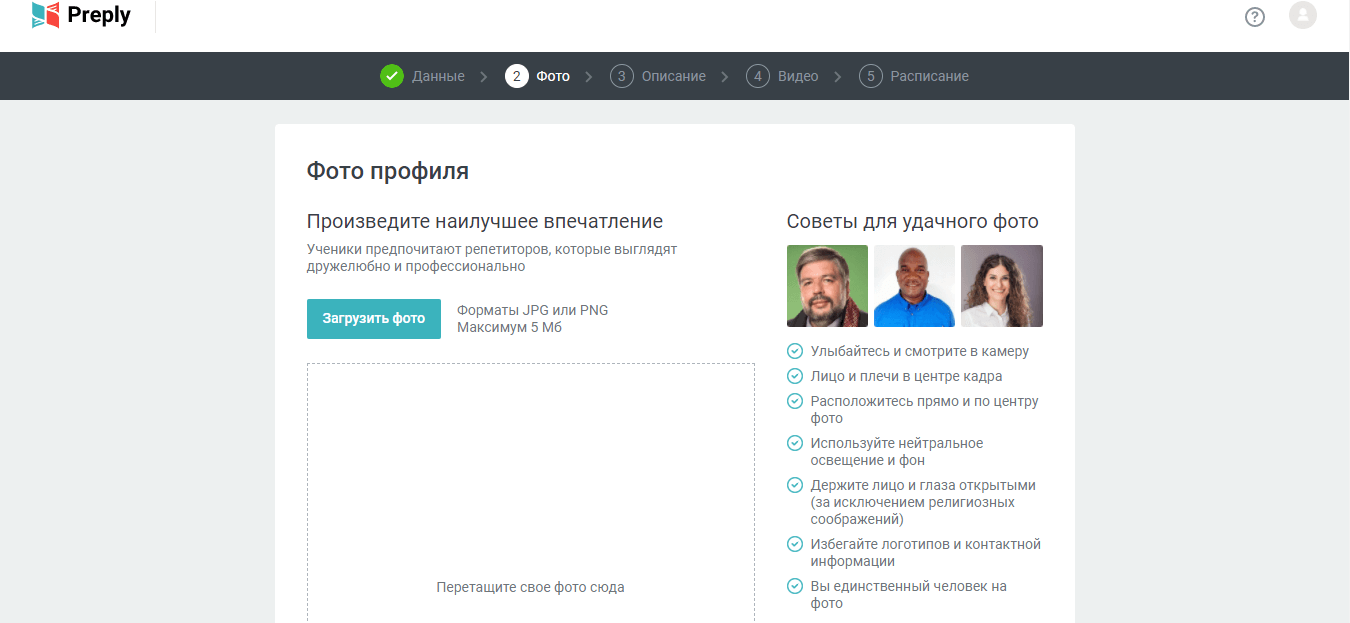Click the Preply logo
This screenshot has height=623, width=1350.
(81, 15)
